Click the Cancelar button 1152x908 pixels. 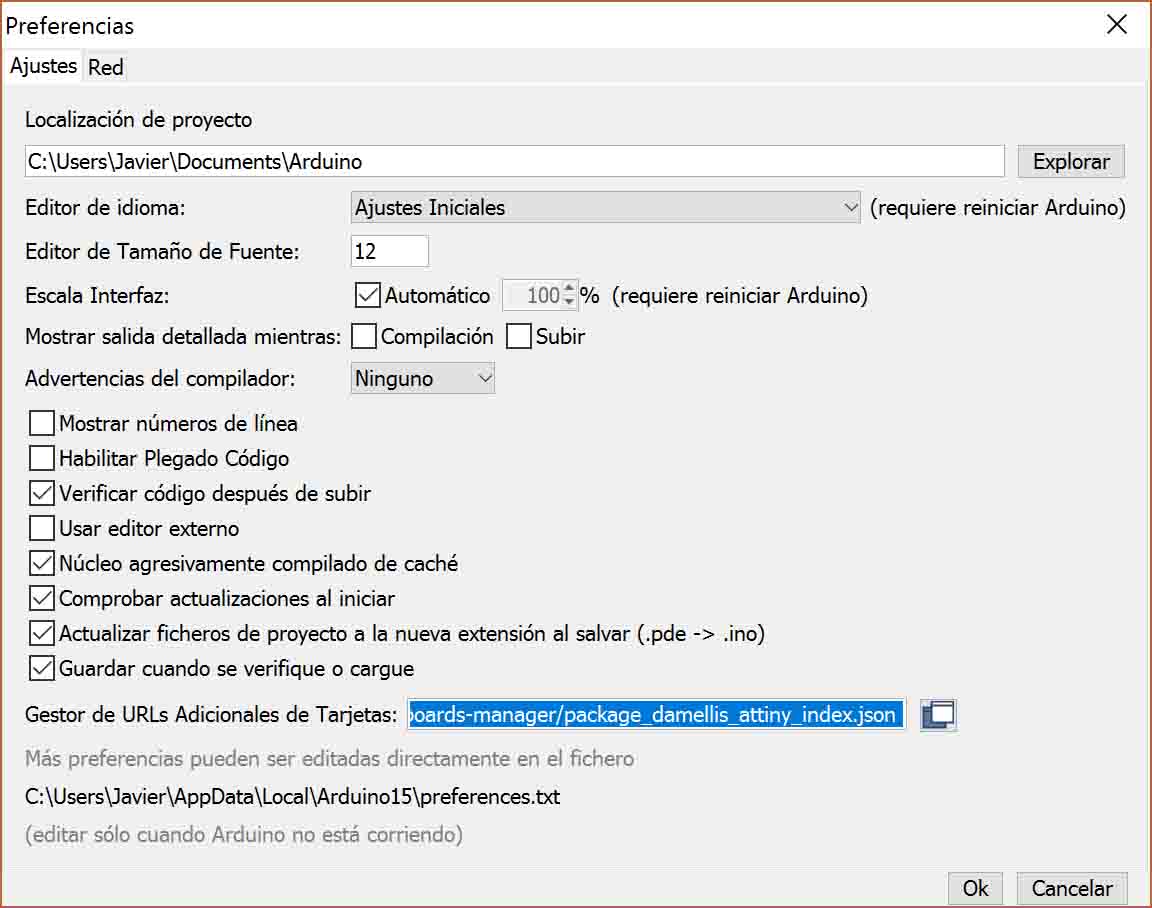point(1071,888)
